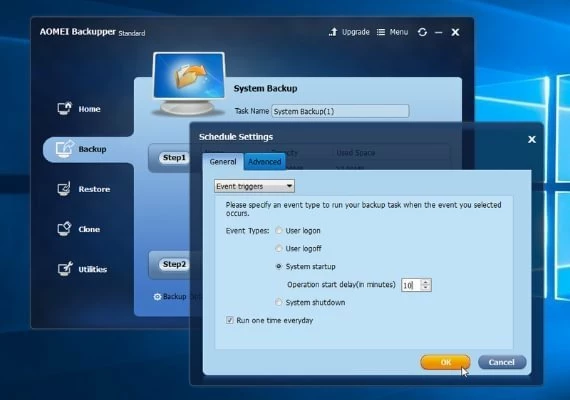The height and width of the screenshot is (400, 570).
Task: Click the Task Name input field
Action: click(x=340, y=111)
